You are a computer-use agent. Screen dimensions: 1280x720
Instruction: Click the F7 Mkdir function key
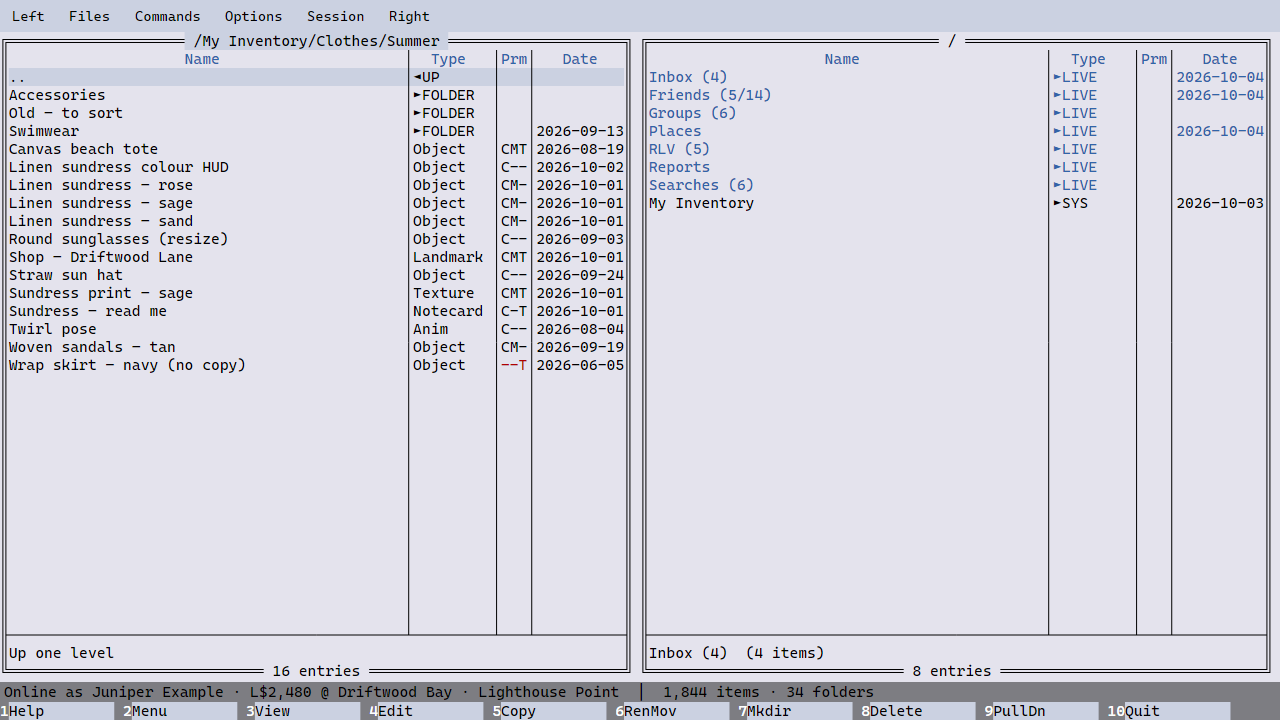(x=792, y=711)
